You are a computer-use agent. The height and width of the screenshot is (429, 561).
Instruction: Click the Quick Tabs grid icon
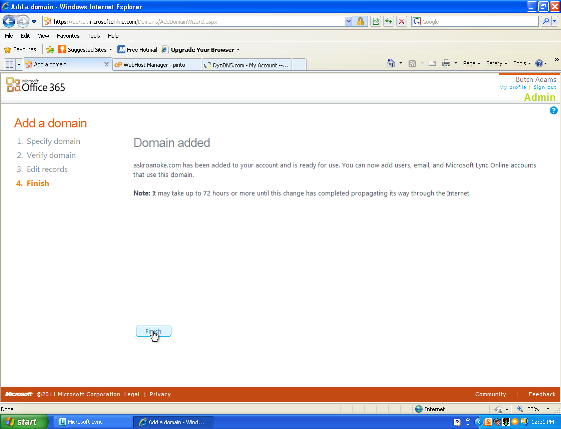coord(9,64)
